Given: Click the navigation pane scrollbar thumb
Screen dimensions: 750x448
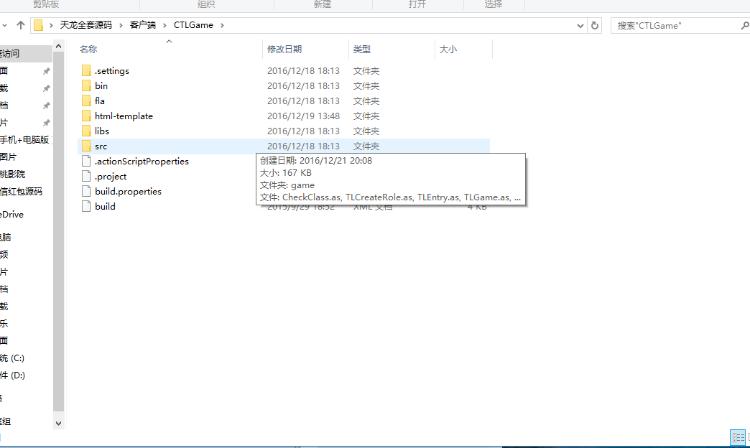Looking at the screenshot, I should [x=58, y=232].
